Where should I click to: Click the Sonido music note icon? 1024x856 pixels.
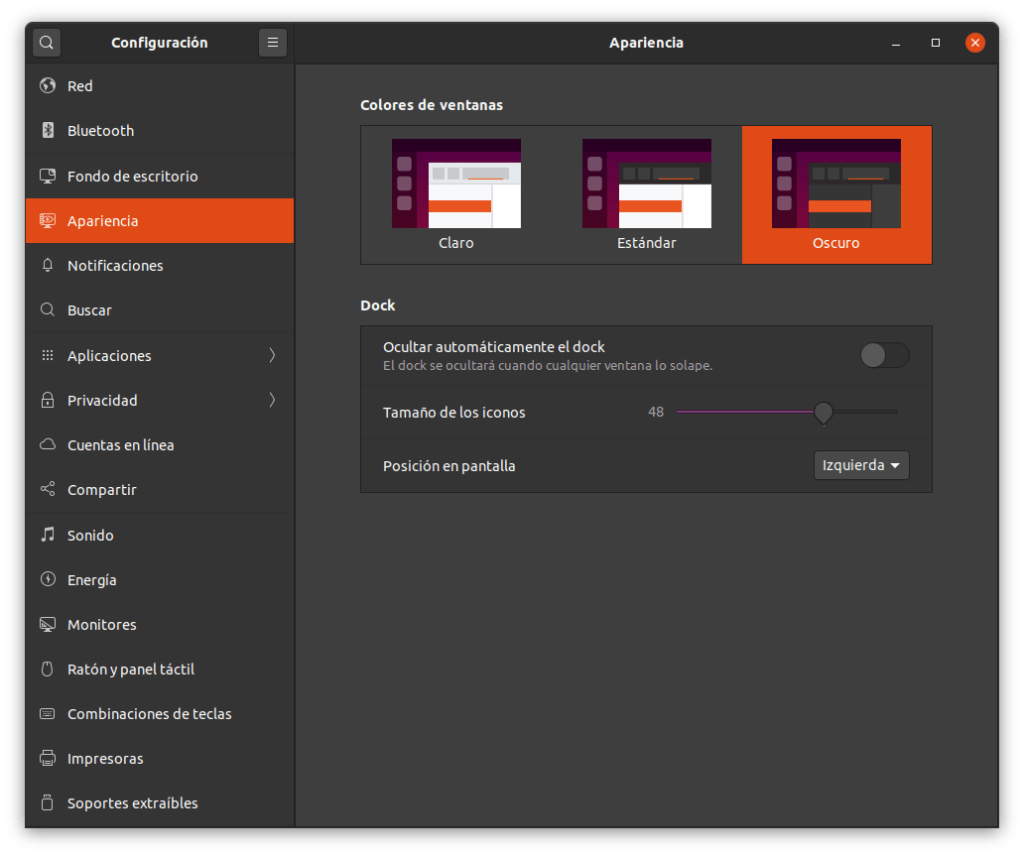tap(47, 535)
